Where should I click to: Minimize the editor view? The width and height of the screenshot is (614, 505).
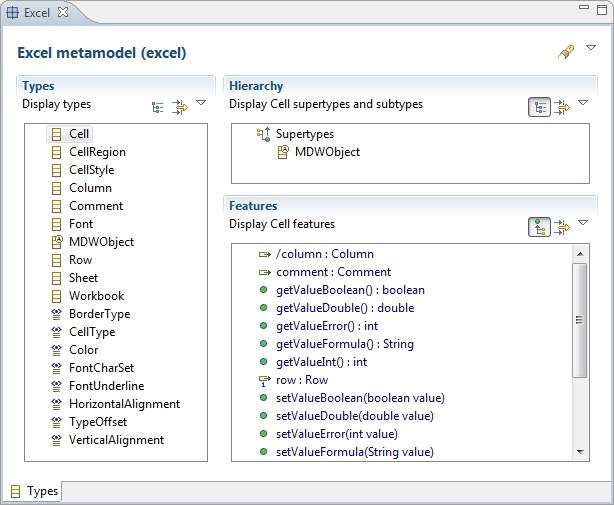pyautogui.click(x=584, y=7)
